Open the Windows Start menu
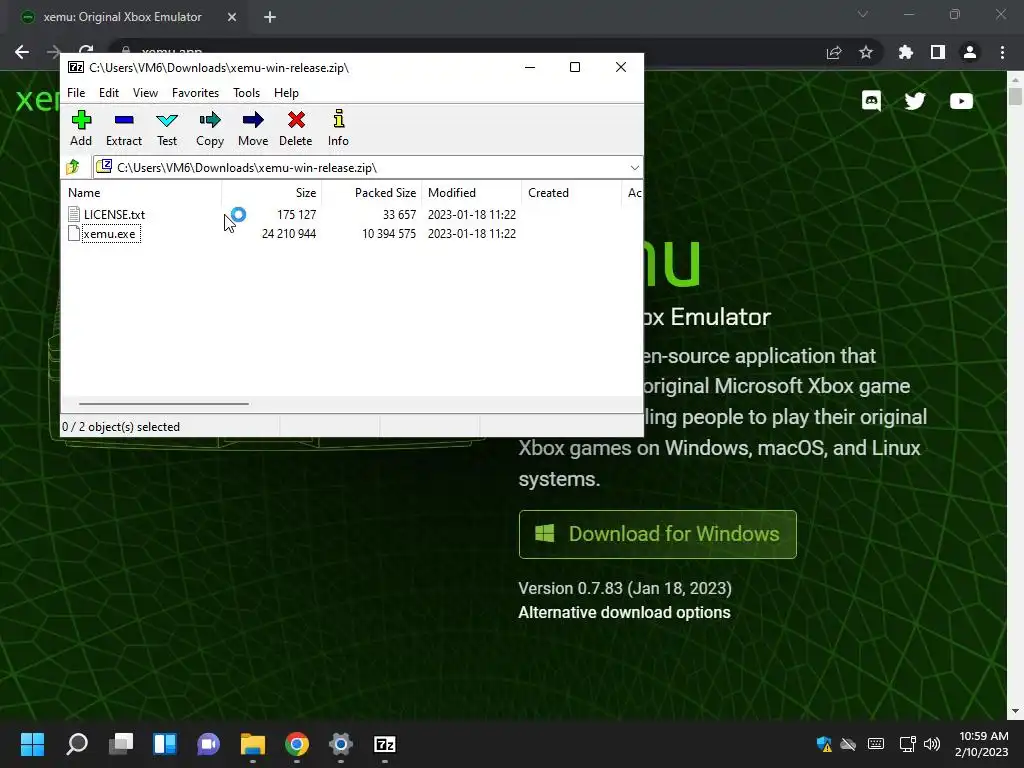Image resolution: width=1024 pixels, height=768 pixels. click(x=32, y=744)
